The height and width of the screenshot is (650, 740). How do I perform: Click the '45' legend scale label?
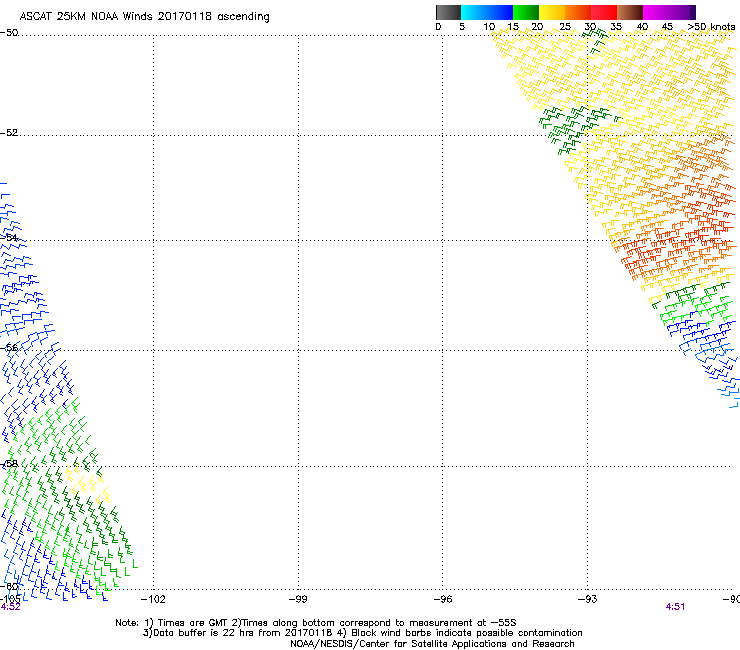(x=667, y=27)
